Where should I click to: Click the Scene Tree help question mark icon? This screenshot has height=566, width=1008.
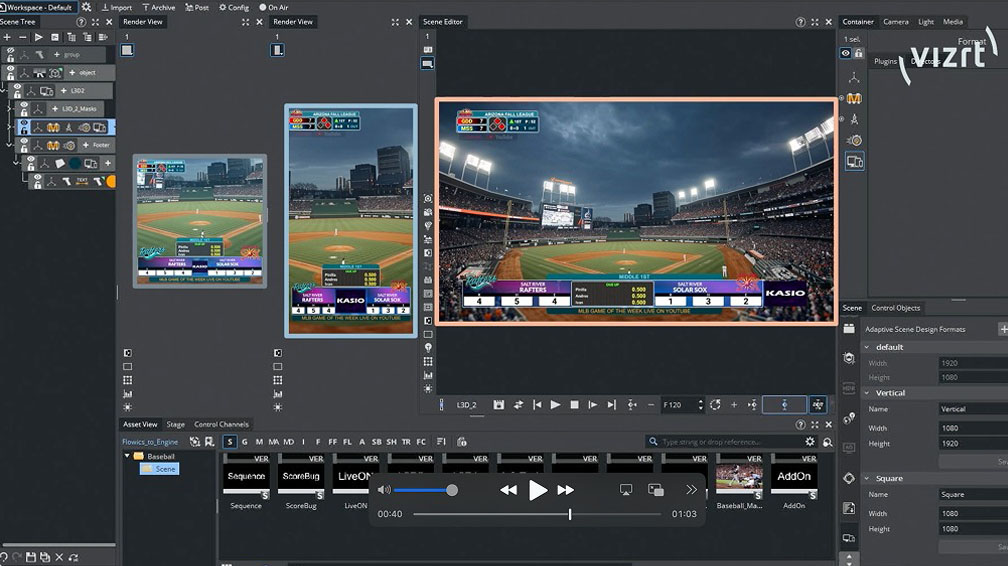[80, 22]
